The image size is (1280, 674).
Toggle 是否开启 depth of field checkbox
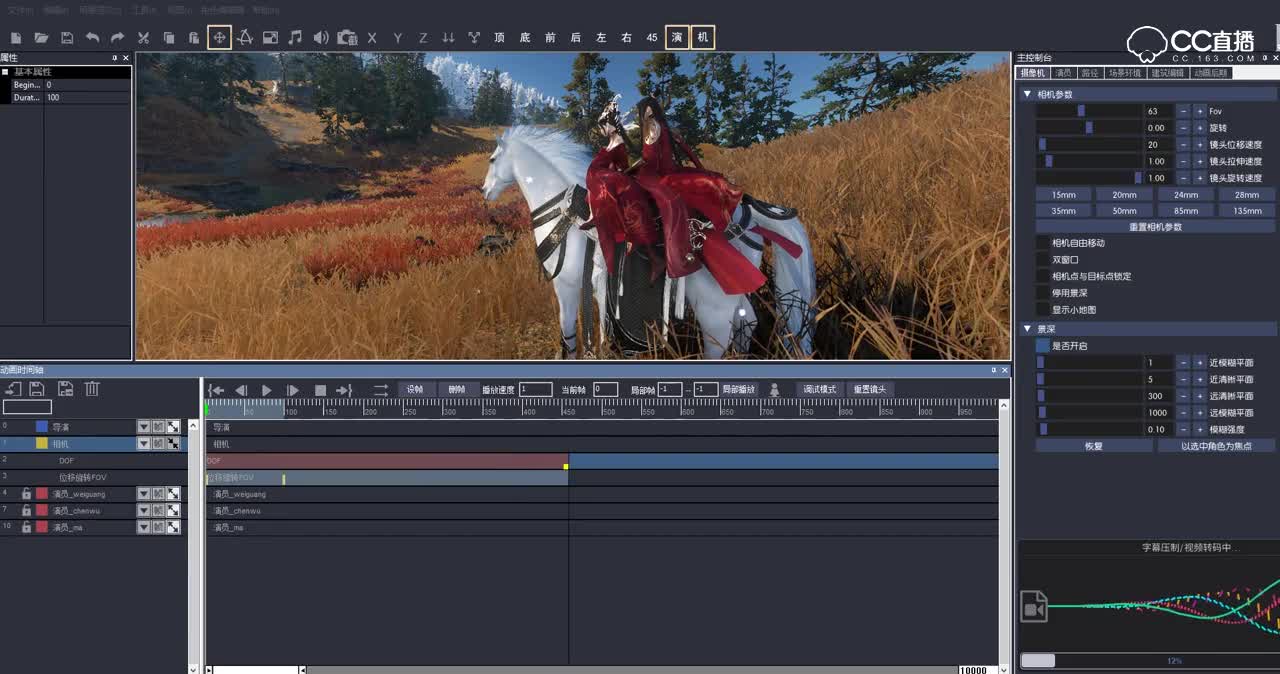(1043, 345)
